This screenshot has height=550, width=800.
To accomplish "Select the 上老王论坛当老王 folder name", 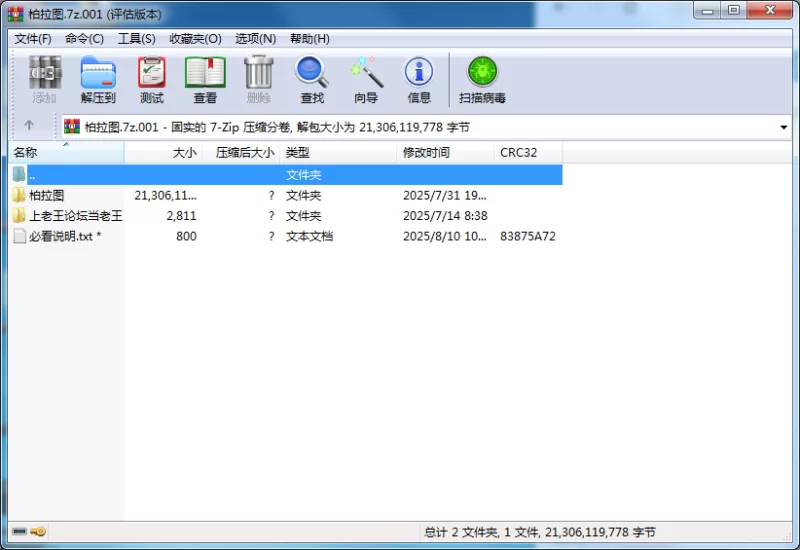I will tap(76, 216).
